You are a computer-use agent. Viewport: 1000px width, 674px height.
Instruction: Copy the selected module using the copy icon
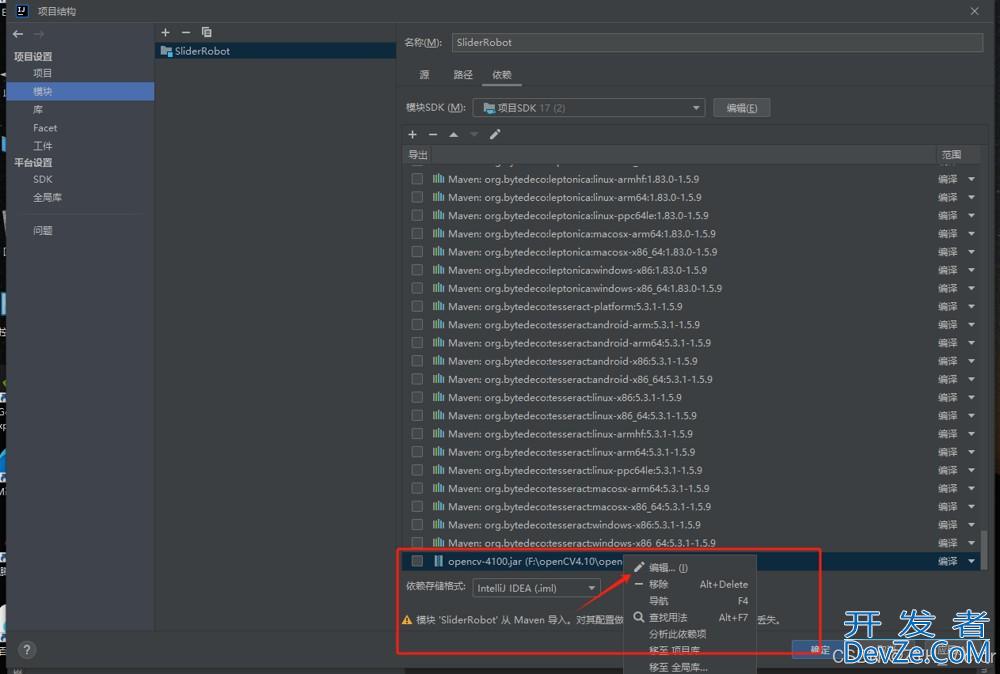pos(206,32)
